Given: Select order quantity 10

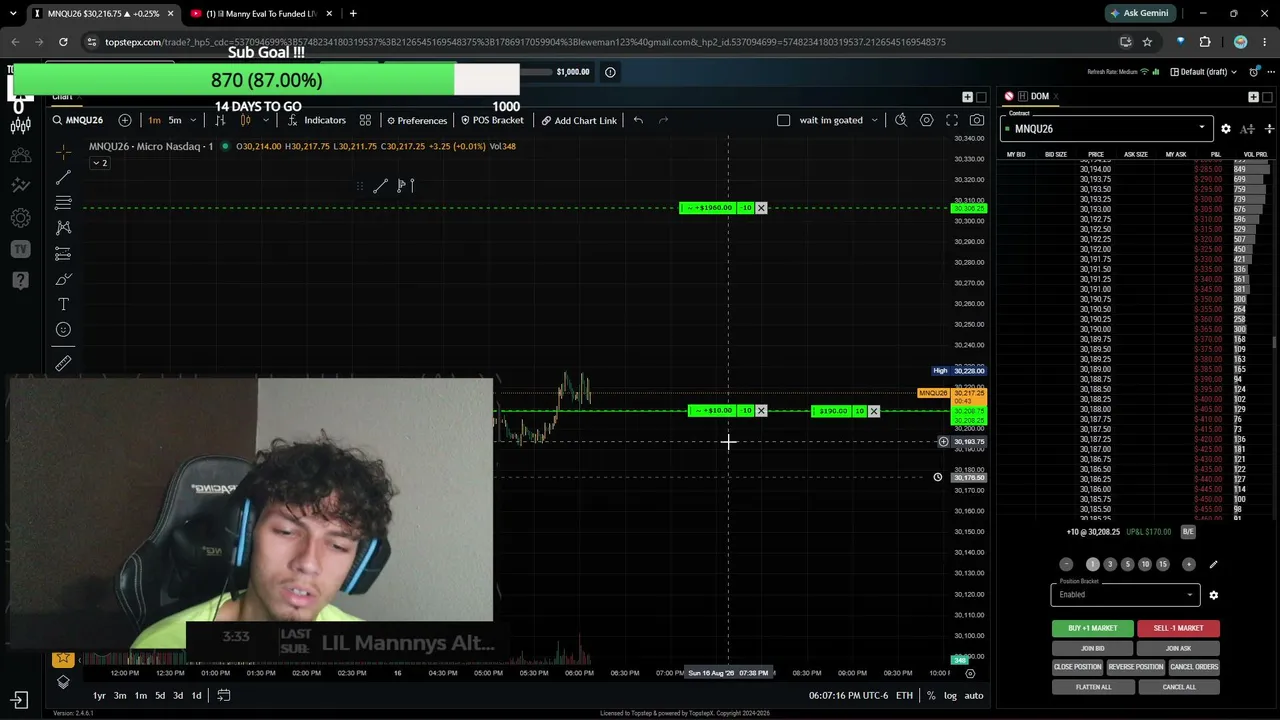Looking at the screenshot, I should 1145,564.
